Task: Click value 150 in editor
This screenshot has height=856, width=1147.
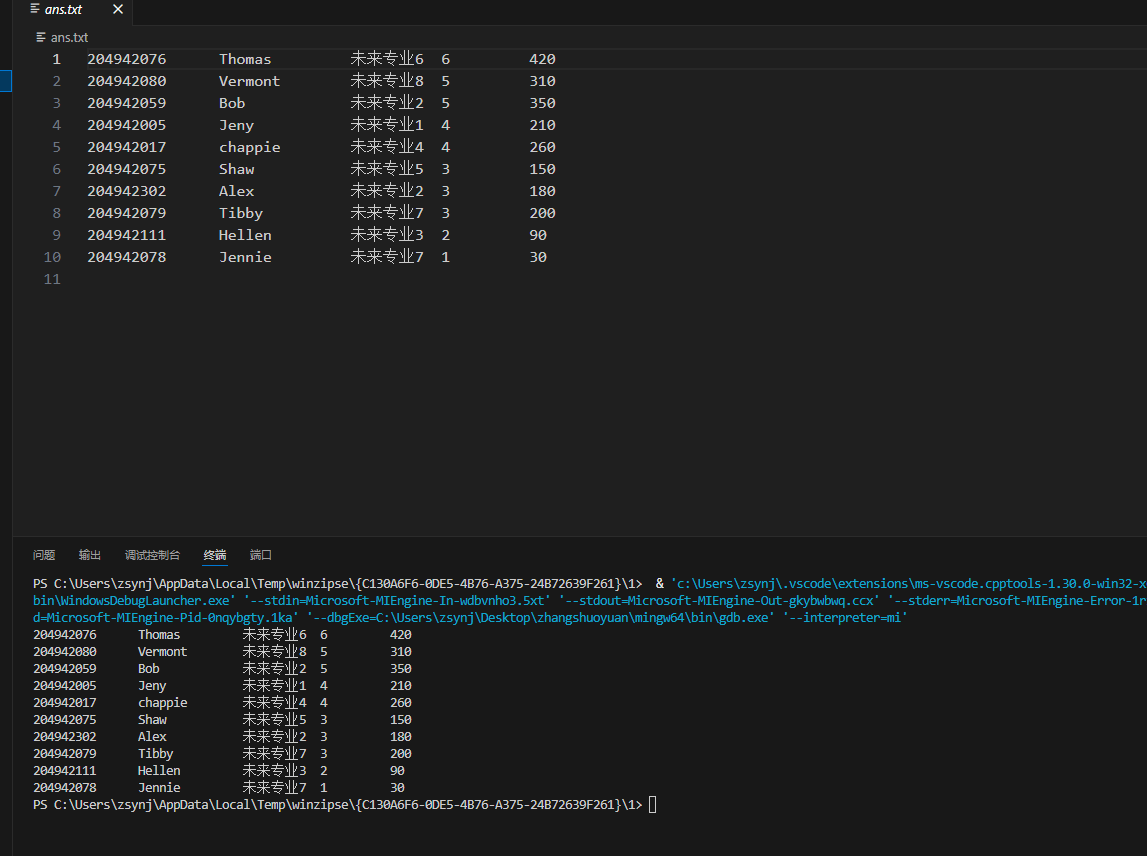Action: [x=542, y=169]
